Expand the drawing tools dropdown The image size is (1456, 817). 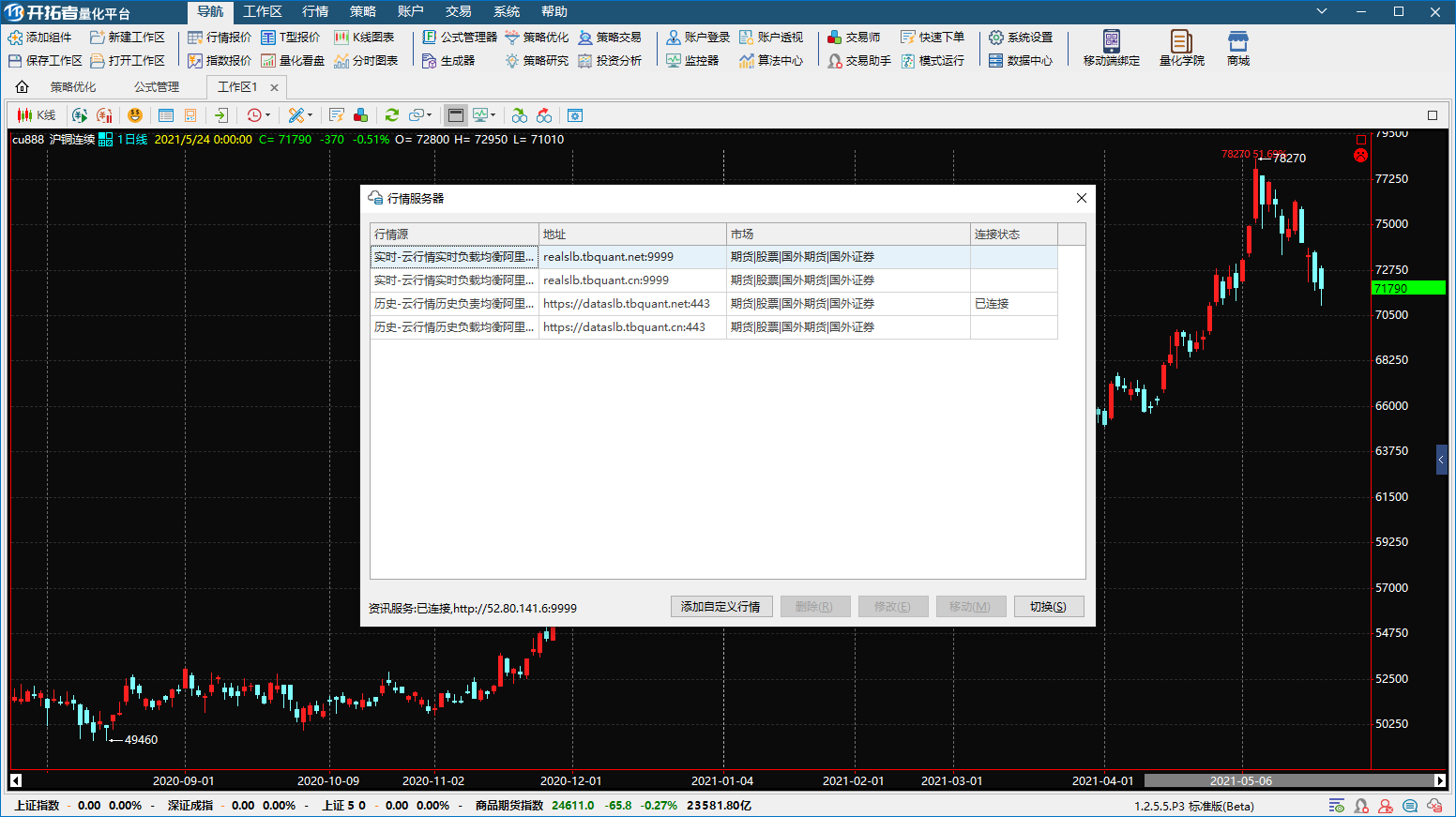pos(310,115)
